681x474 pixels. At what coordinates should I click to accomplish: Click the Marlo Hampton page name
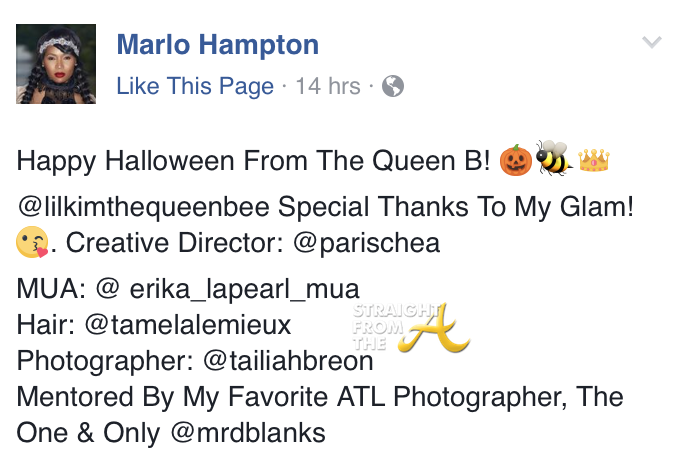click(x=218, y=45)
